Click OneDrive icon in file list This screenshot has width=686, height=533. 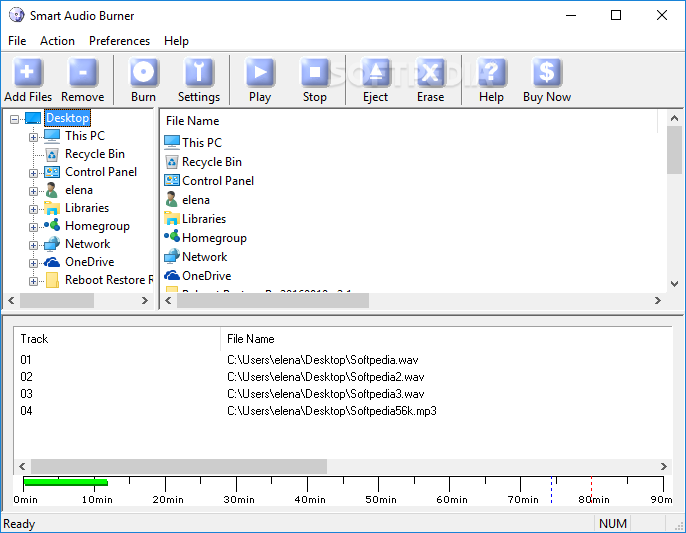[x=172, y=276]
